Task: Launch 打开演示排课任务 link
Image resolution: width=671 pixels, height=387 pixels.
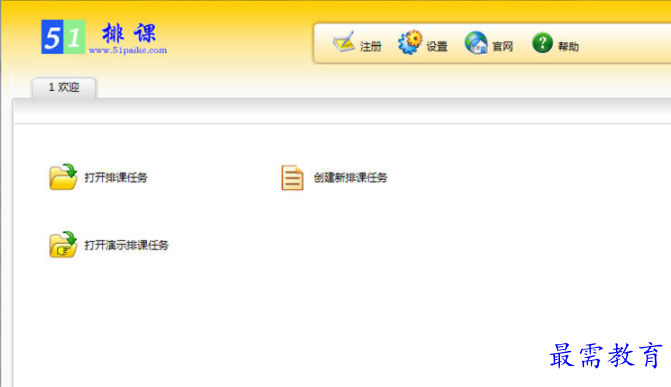Action: tap(126, 245)
